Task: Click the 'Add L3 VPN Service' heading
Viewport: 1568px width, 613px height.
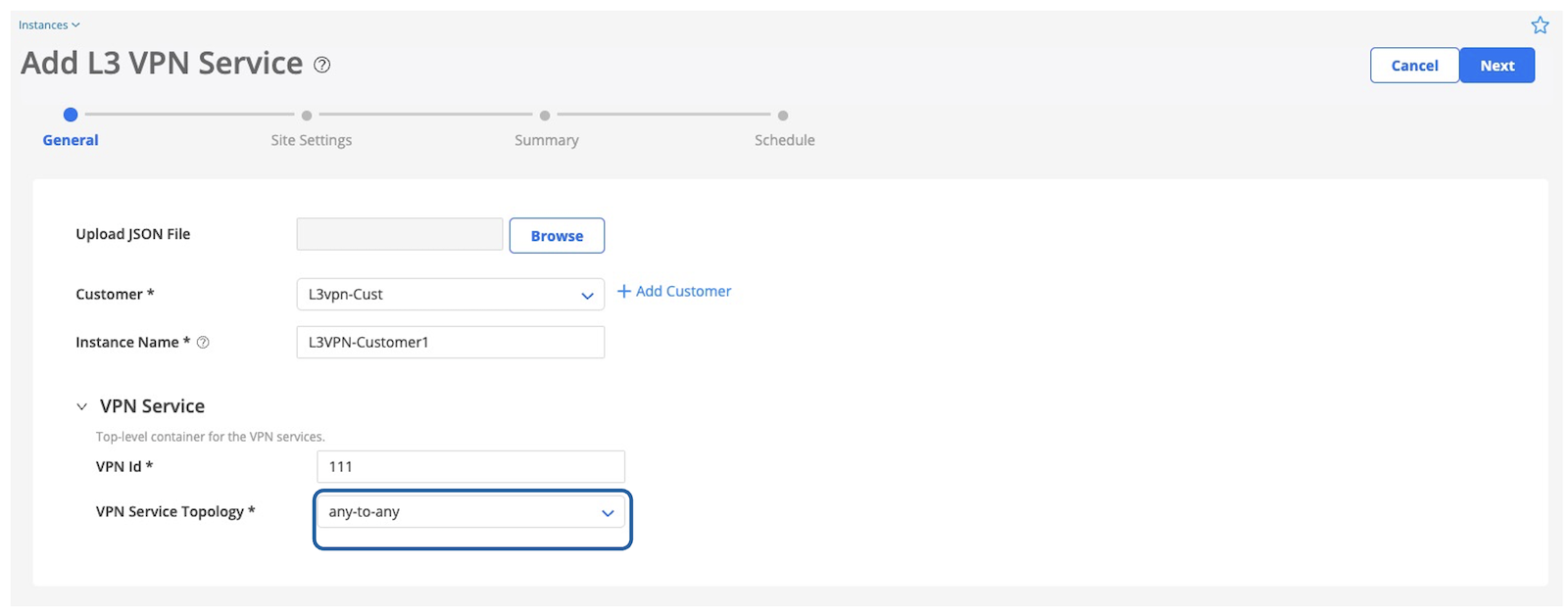Action: pyautogui.click(x=162, y=64)
